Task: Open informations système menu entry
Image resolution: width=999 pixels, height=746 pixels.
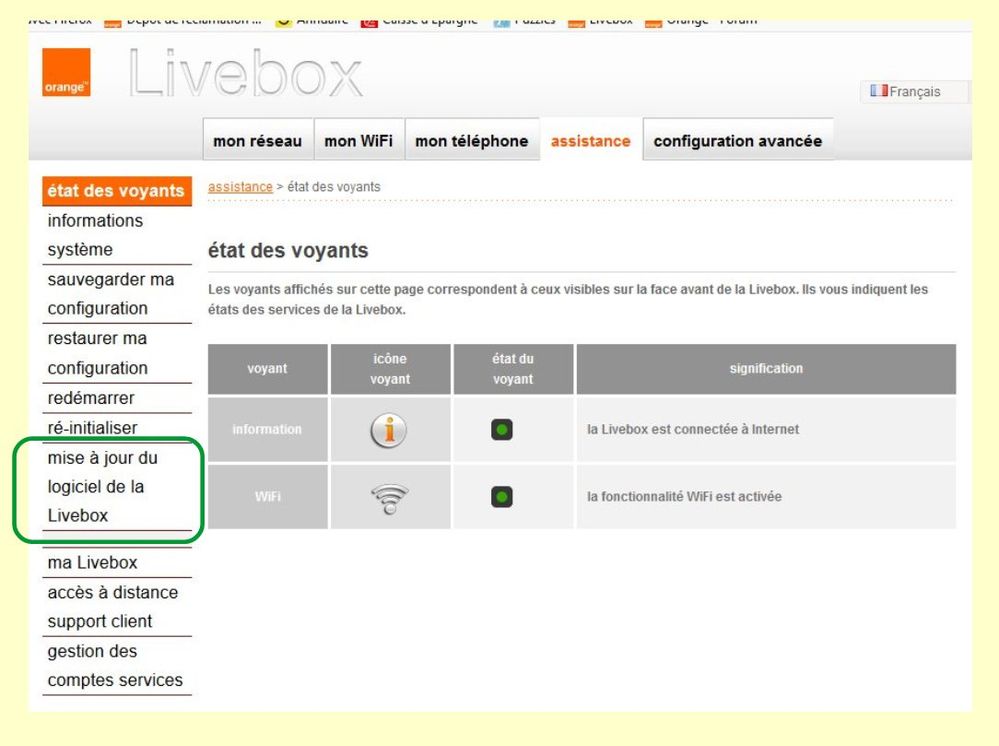Action: point(117,235)
